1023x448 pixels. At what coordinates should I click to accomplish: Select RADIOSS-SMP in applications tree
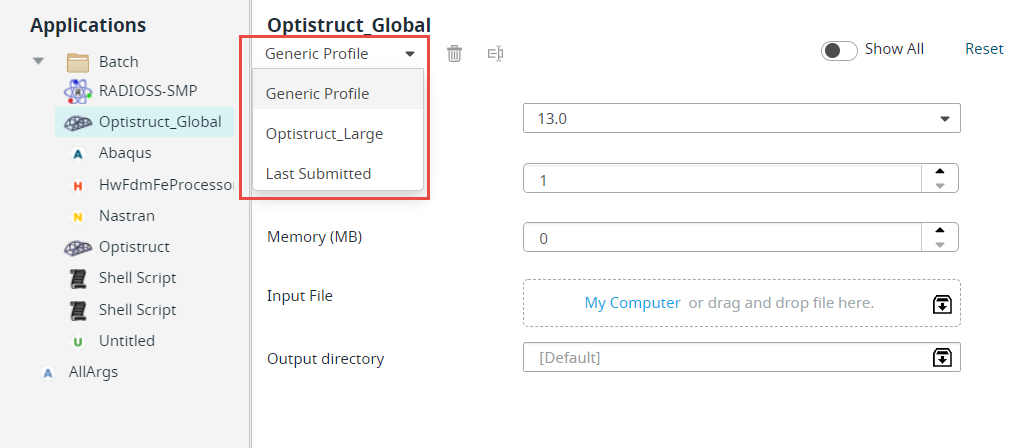coord(148,90)
